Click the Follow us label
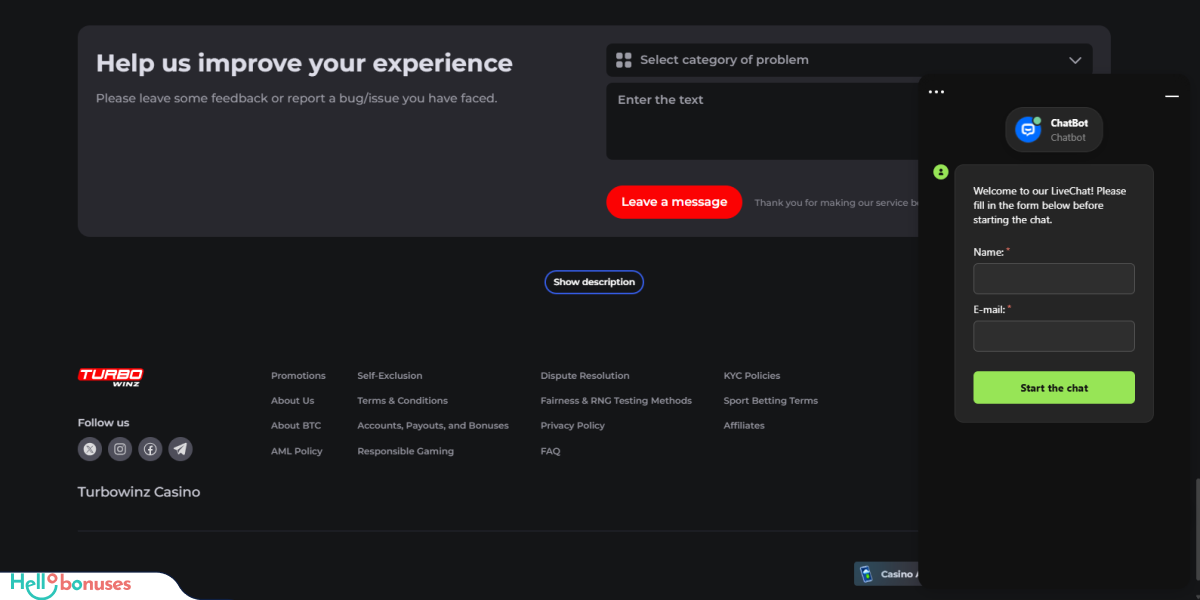The width and height of the screenshot is (1200, 600). tap(103, 422)
